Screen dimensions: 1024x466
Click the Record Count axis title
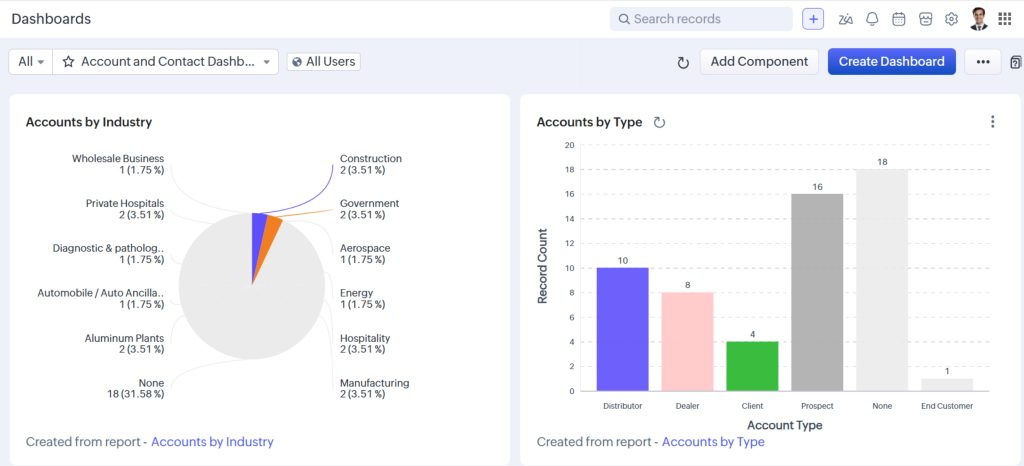click(x=543, y=266)
